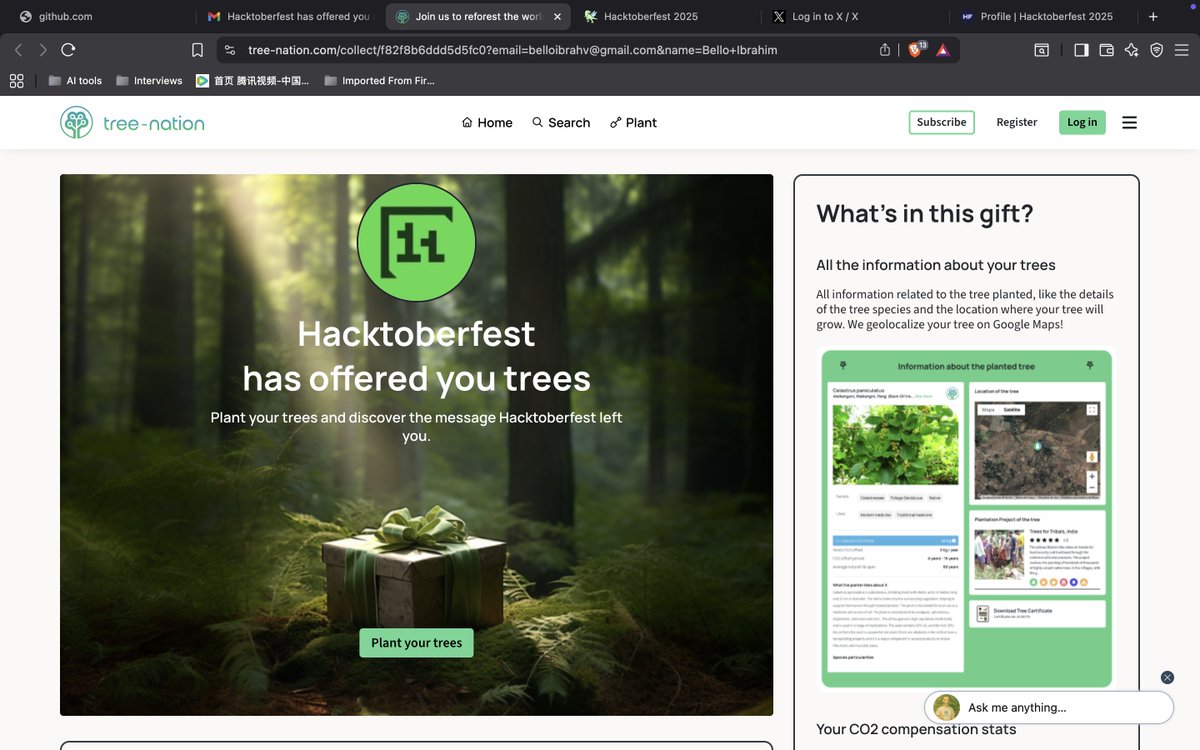Open the AI tools bookmark folder
Screen dimensions: 1200x750
pyautogui.click(x=75, y=81)
